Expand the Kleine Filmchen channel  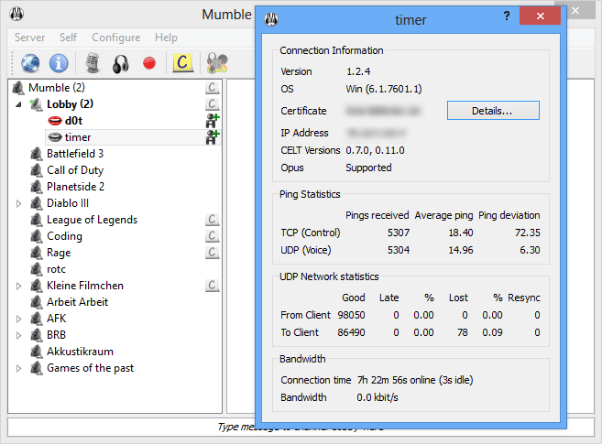point(18,286)
